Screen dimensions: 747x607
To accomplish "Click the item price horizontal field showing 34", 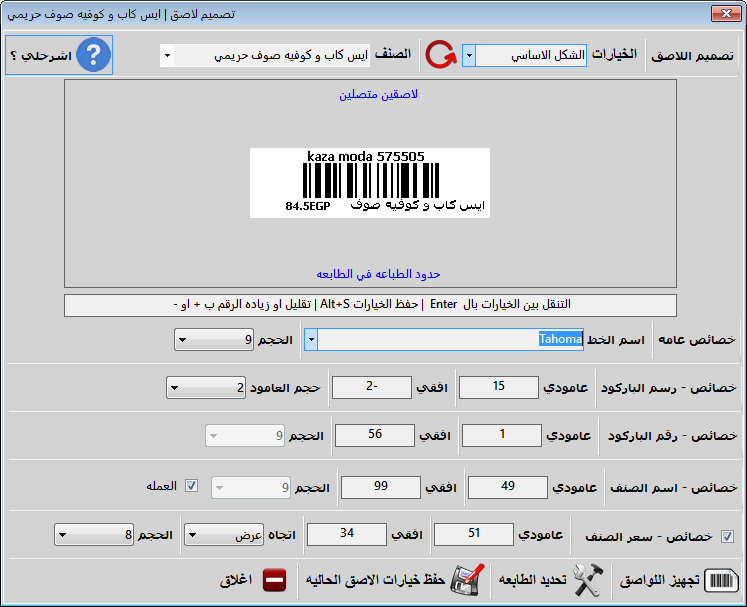I will point(347,534).
